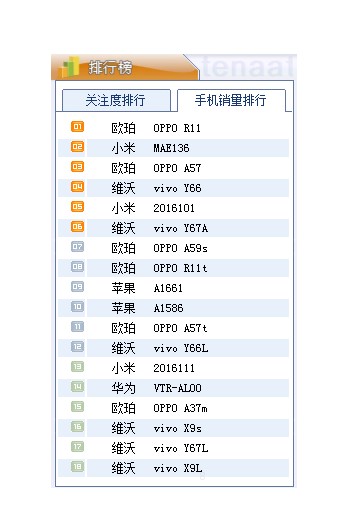Click brand 小米 in 2016111 row
The height and width of the screenshot is (528, 362).
(x=124, y=368)
